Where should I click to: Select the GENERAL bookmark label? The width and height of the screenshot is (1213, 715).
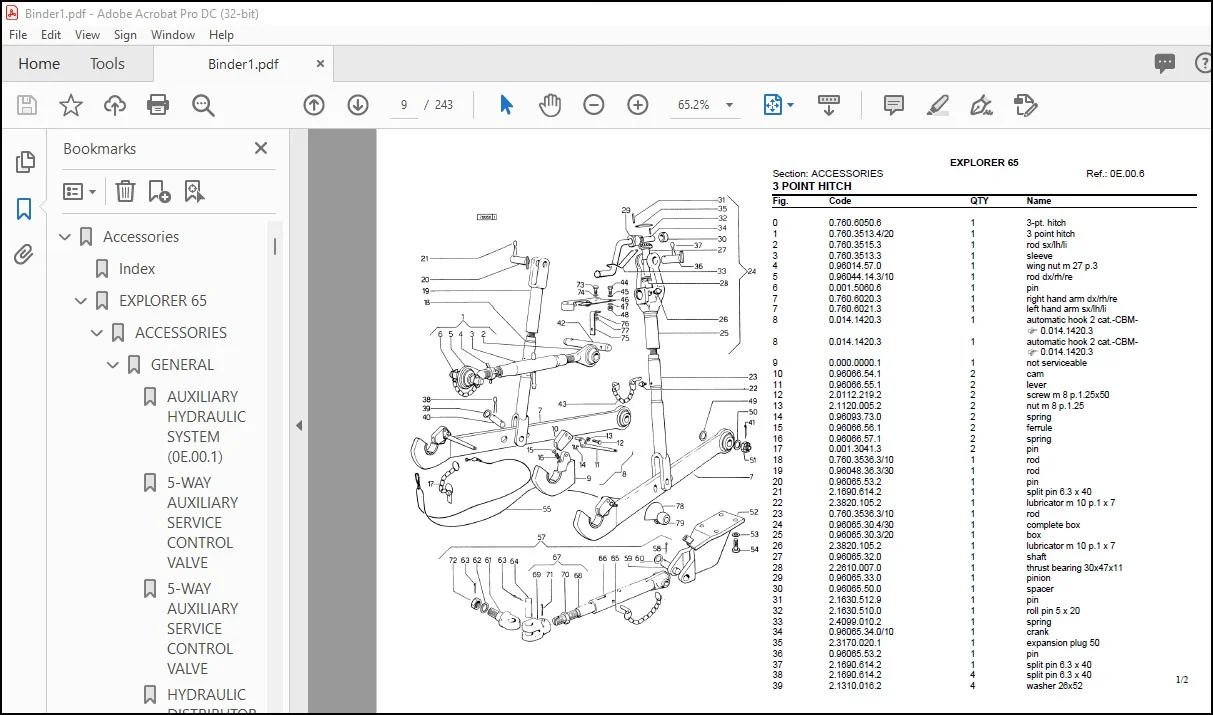point(182,365)
